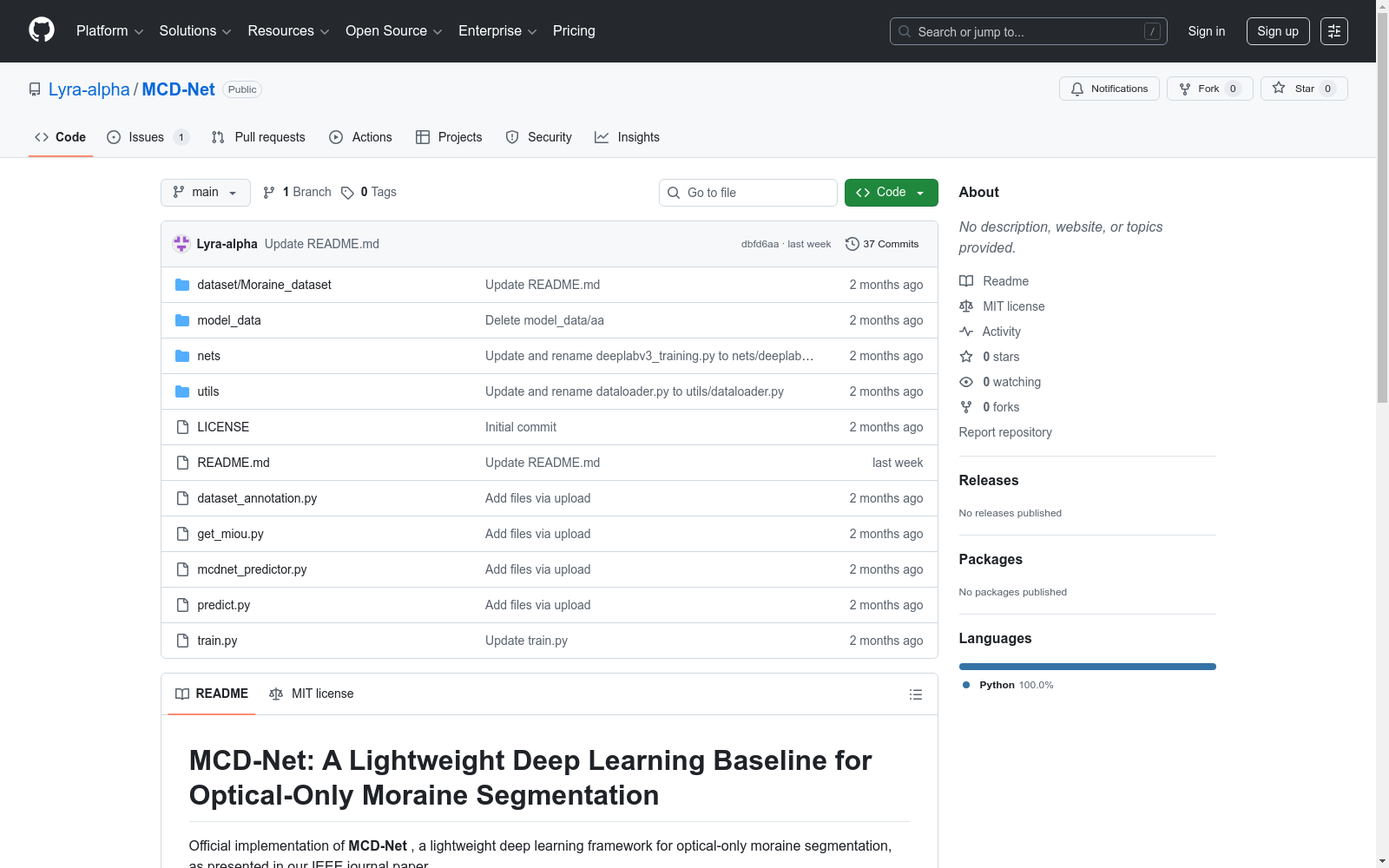Click the Sign up button
Viewport: 1389px width, 868px height.
coord(1278,31)
